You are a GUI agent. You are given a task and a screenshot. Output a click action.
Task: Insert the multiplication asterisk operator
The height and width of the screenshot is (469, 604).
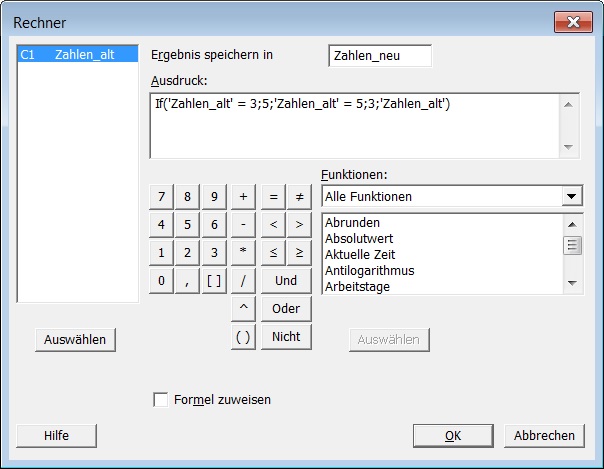coord(243,253)
